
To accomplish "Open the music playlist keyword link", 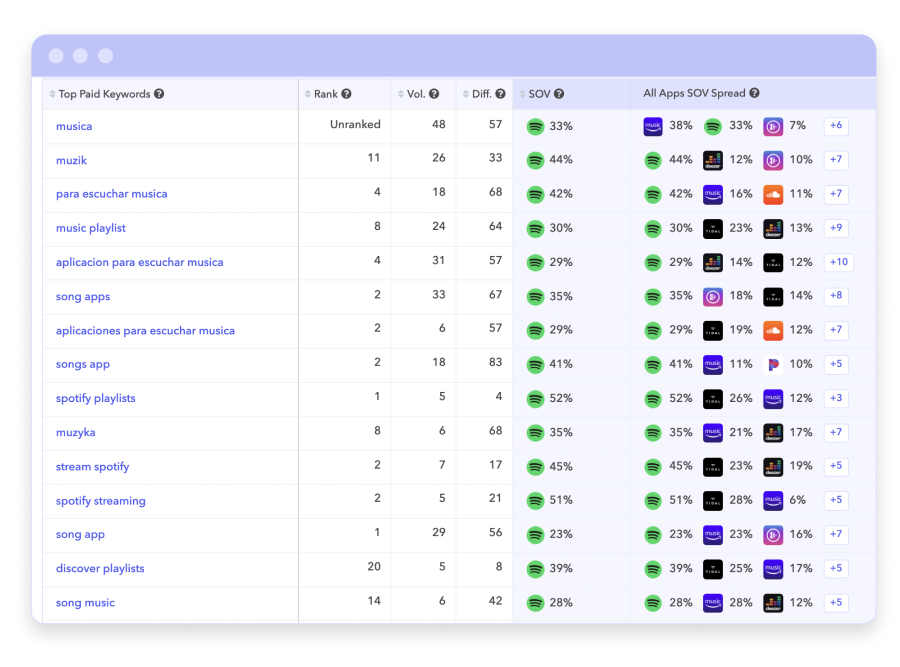I will [x=91, y=228].
